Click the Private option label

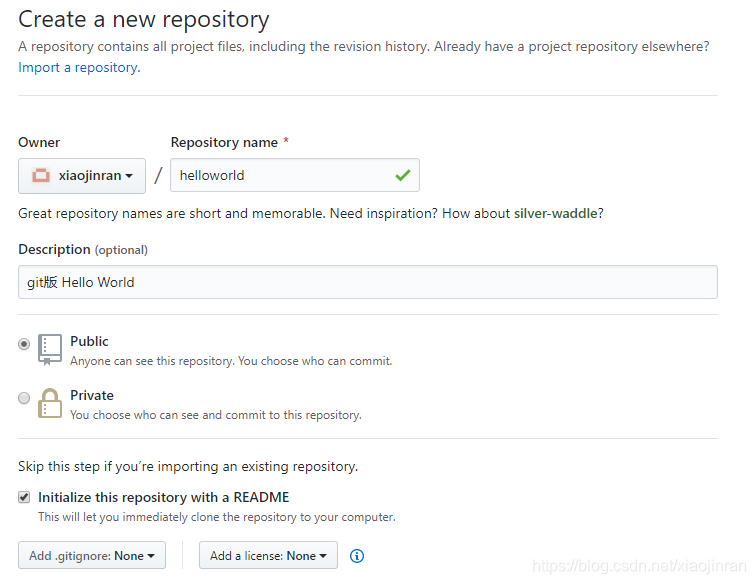pos(92,395)
